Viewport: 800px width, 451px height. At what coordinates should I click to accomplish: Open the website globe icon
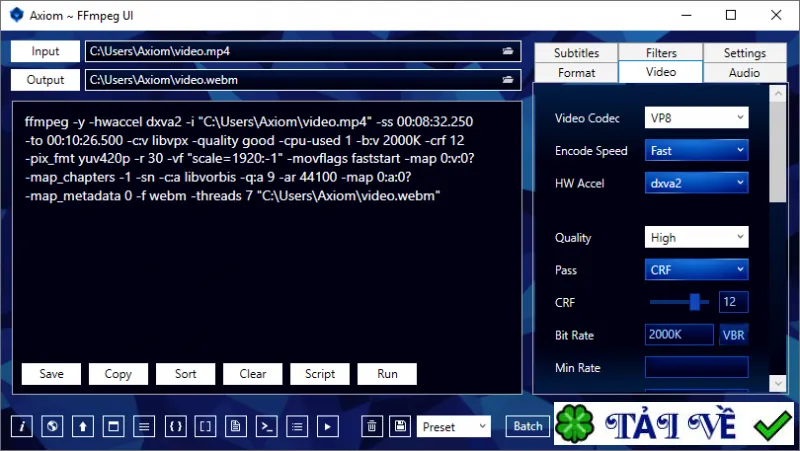pyautogui.click(x=52, y=427)
